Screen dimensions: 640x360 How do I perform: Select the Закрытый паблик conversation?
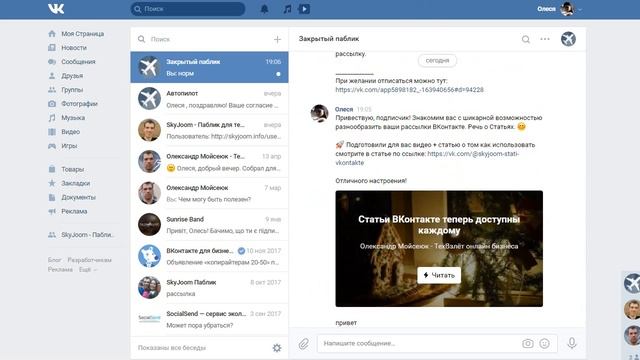209,67
